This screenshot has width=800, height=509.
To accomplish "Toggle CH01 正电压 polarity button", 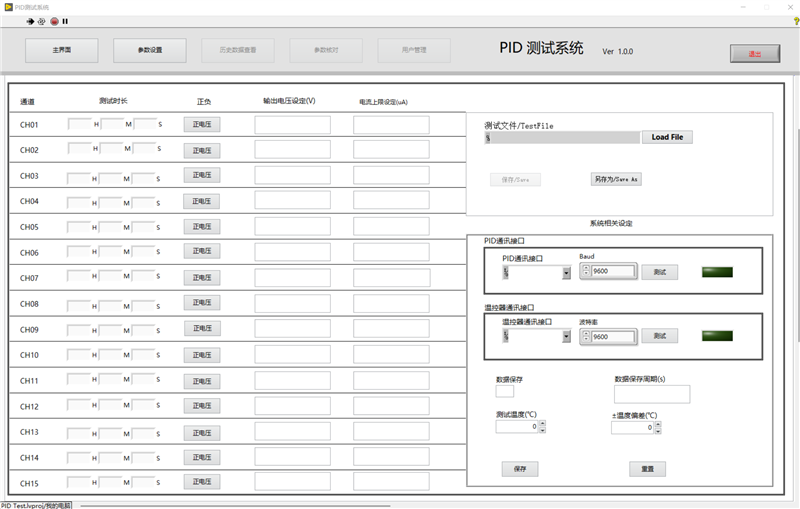I will tap(202, 125).
